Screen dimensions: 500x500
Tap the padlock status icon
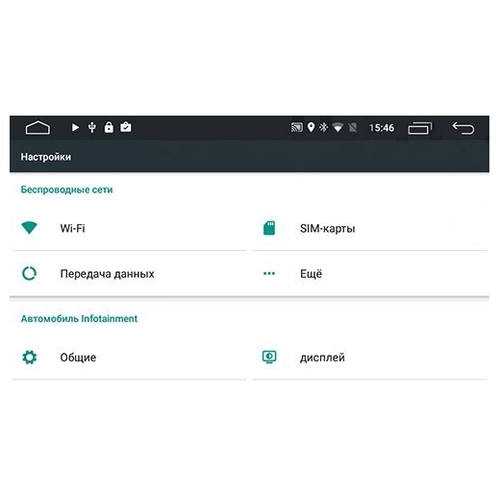pos(109,127)
